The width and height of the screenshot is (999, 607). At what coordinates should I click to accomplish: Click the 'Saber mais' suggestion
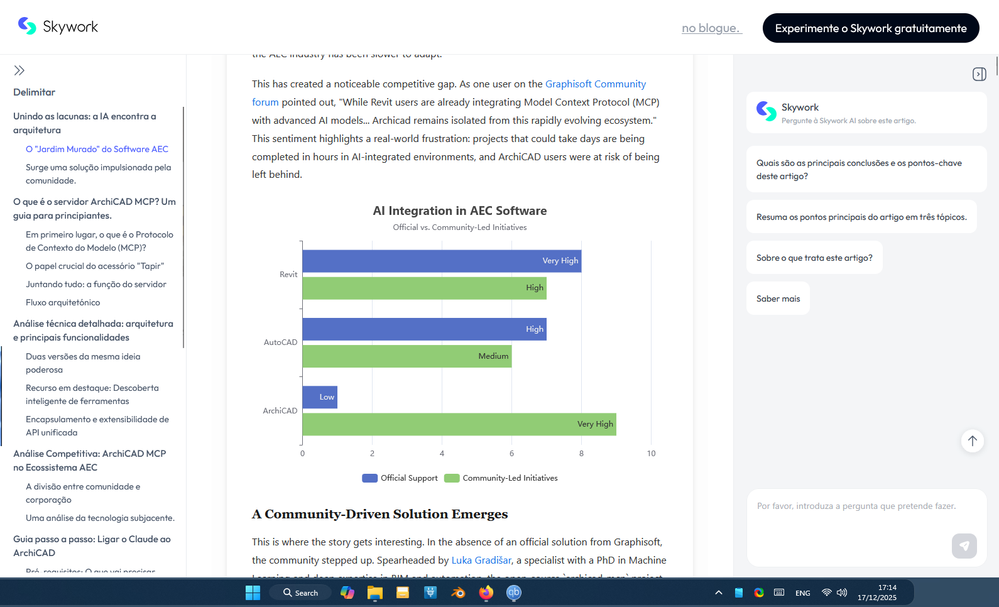(x=778, y=299)
